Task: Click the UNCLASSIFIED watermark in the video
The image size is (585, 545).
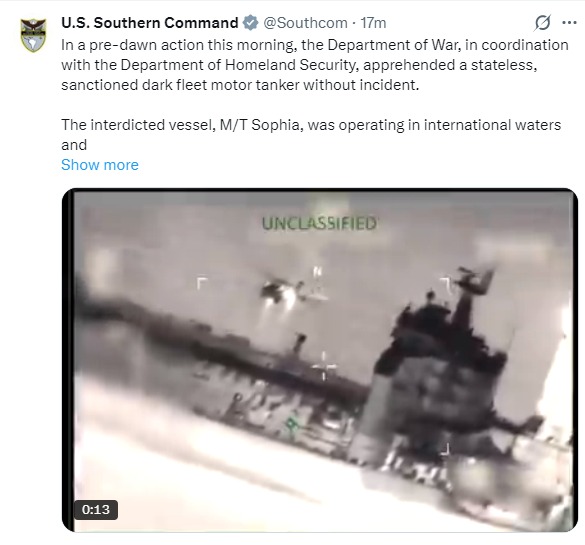Action: (x=319, y=224)
